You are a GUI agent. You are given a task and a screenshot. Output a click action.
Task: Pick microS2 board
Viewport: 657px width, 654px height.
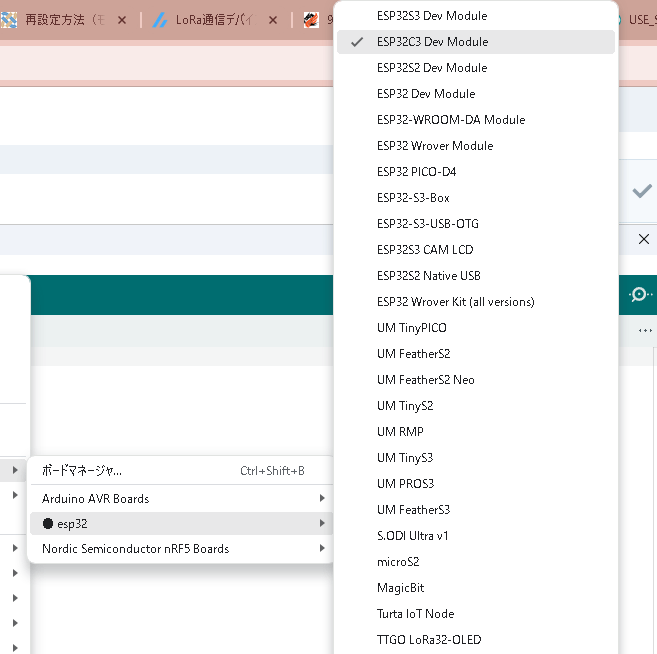[x=476, y=561]
